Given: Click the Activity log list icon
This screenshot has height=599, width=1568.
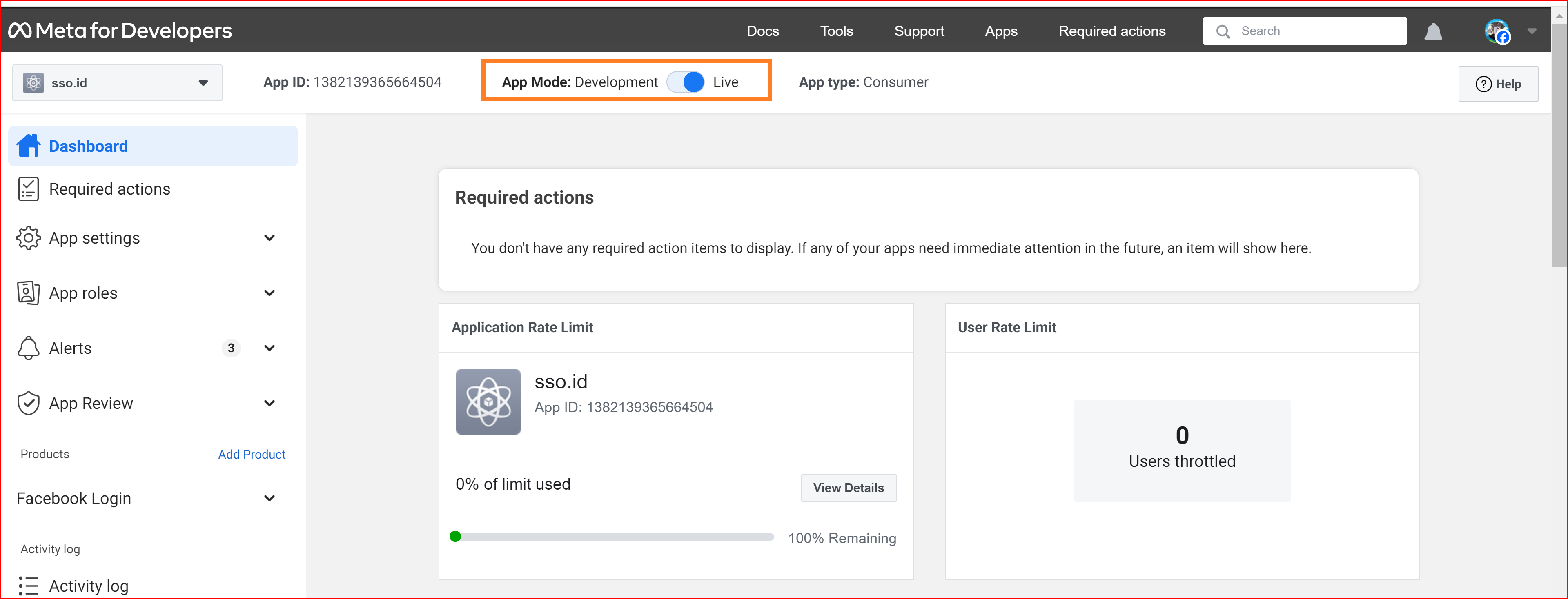Looking at the screenshot, I should click(x=28, y=586).
